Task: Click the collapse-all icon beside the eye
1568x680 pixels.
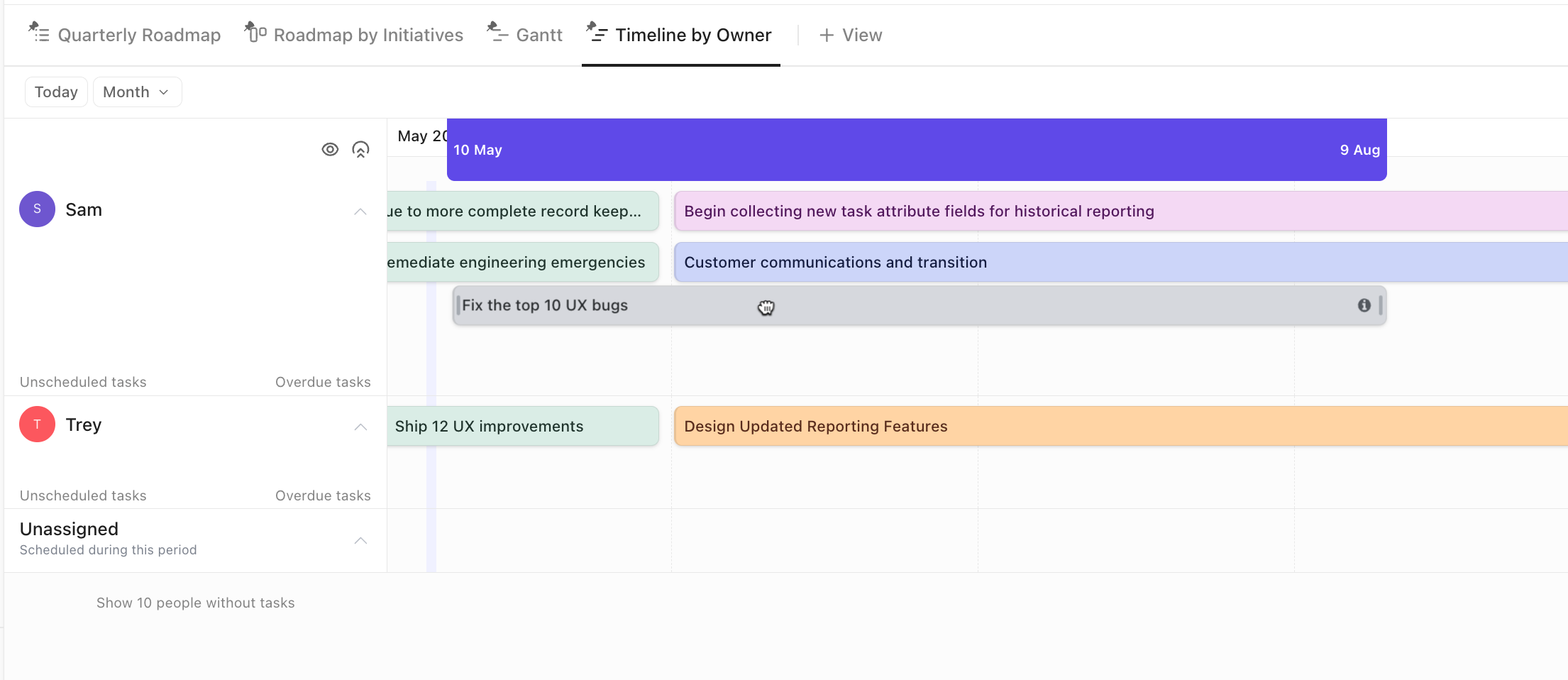Action: click(x=360, y=150)
